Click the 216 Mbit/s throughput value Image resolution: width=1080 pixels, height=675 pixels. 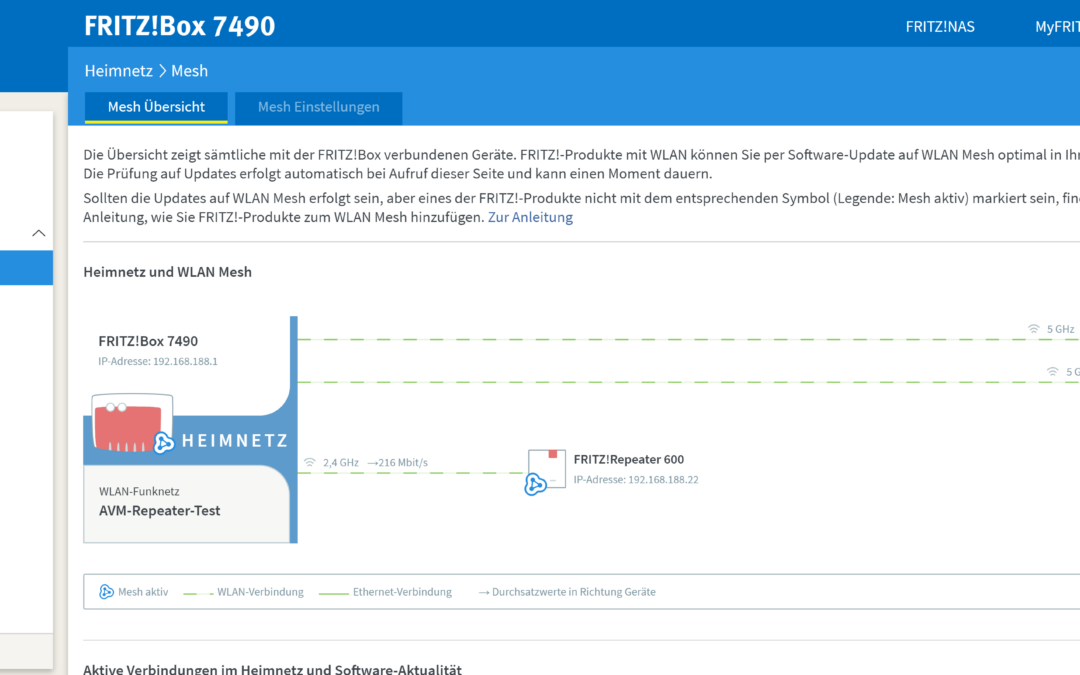(x=403, y=463)
